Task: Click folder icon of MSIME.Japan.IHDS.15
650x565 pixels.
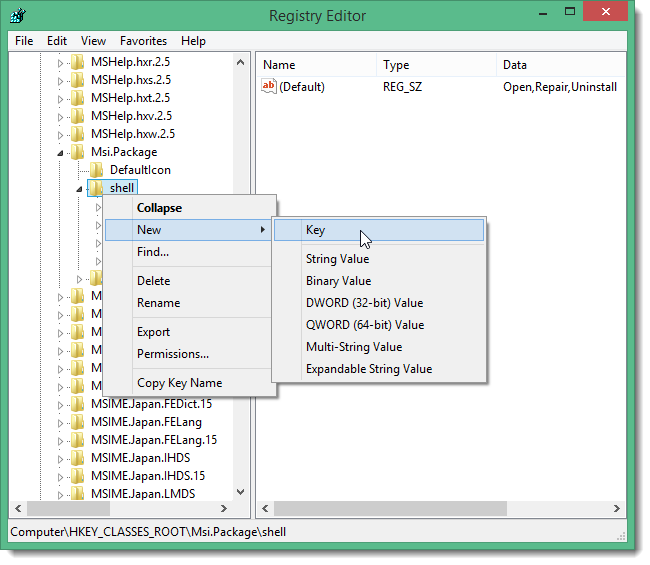Action: pos(77,476)
